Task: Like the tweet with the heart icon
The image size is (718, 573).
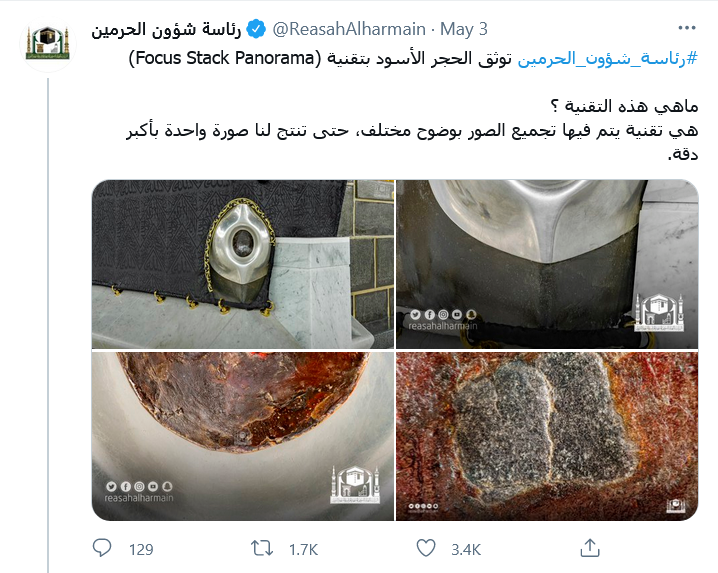Action: [426, 548]
